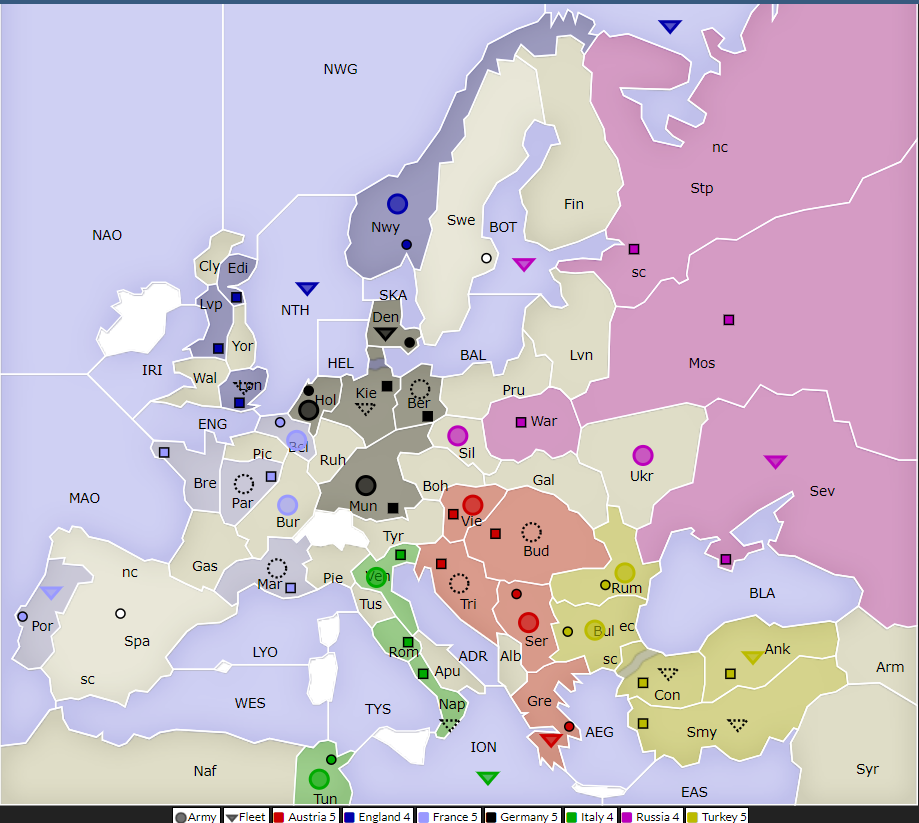Click the Army symbol in the legend
919x823 pixels.
click(181, 817)
